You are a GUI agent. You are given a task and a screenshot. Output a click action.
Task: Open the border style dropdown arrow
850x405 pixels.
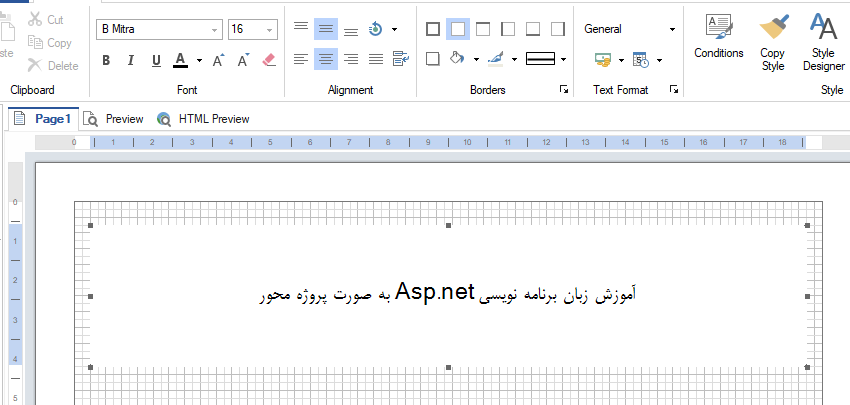click(563, 59)
